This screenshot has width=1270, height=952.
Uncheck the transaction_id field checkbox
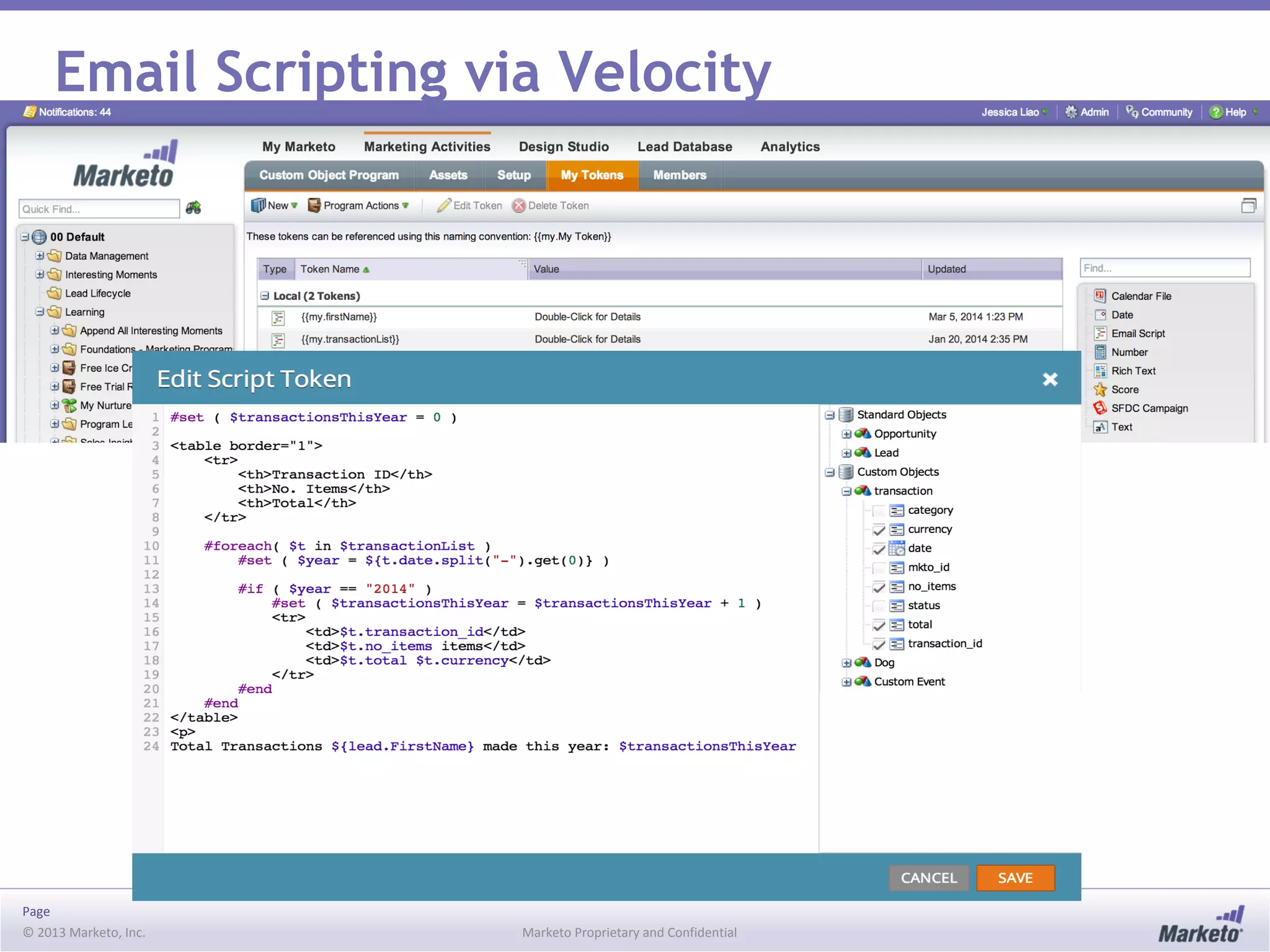879,645
